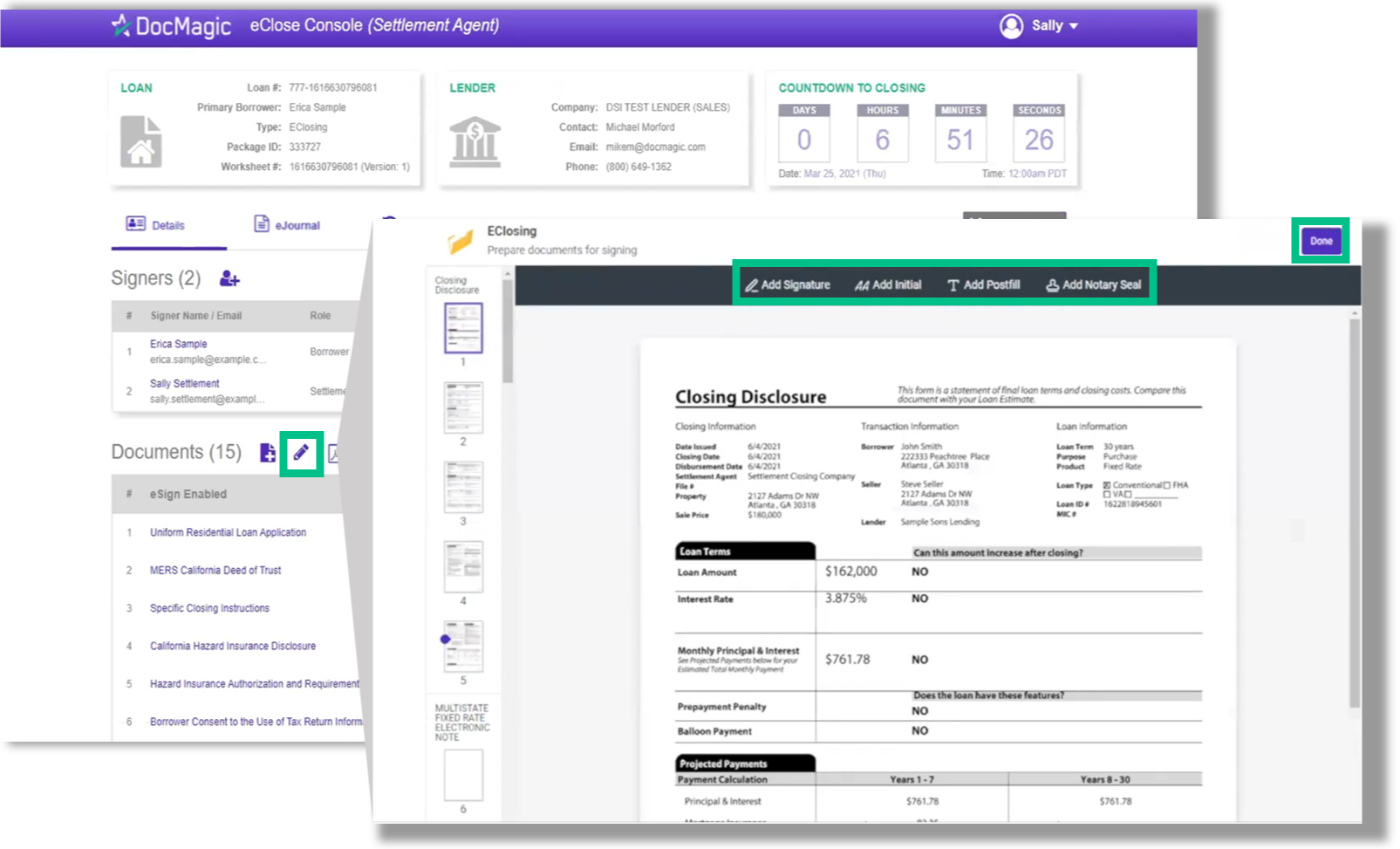This screenshot has width=1400, height=849.
Task: Click the '(800) 649-1362' phone number
Action: tap(639, 167)
